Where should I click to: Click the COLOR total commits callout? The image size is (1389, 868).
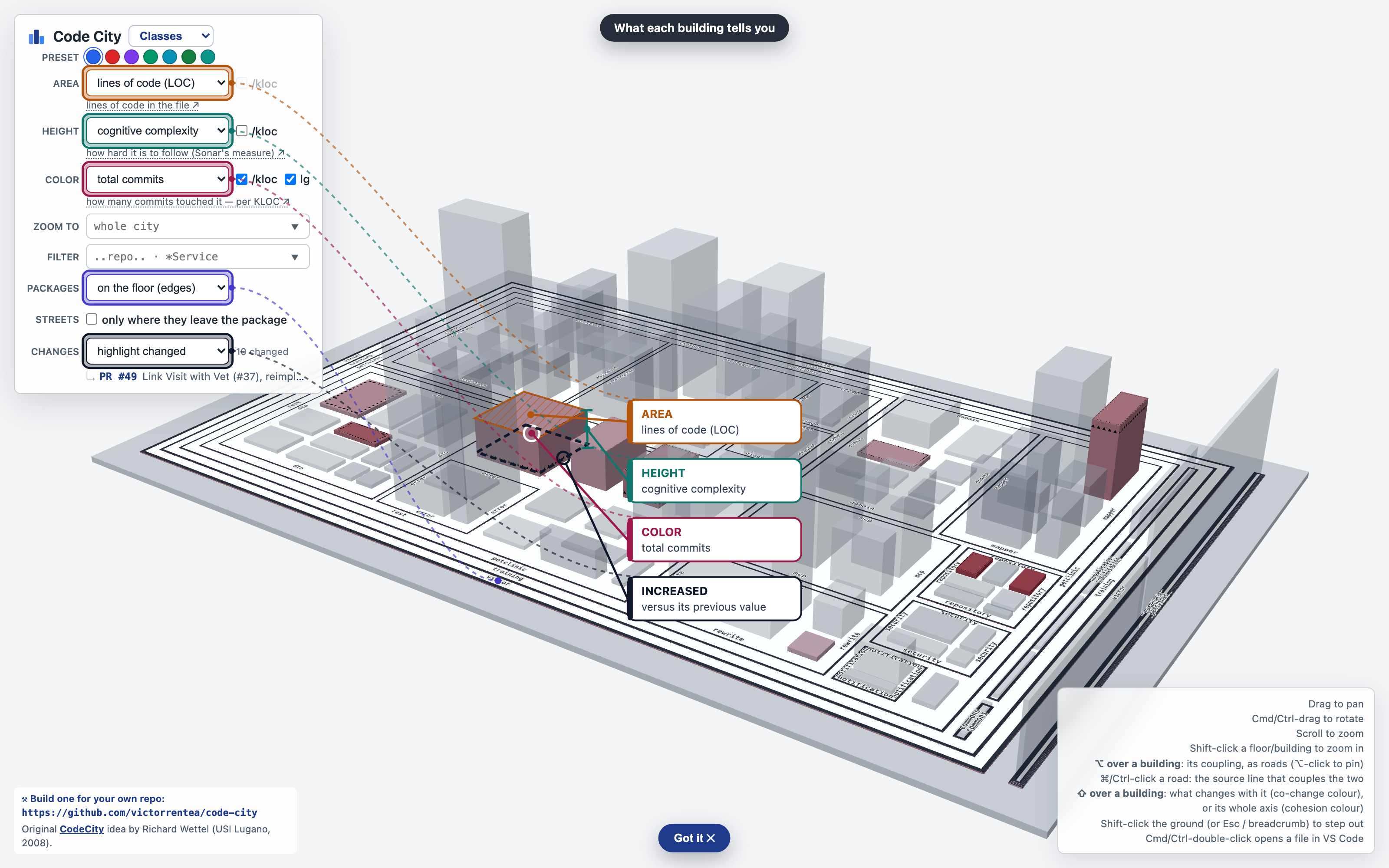[714, 539]
